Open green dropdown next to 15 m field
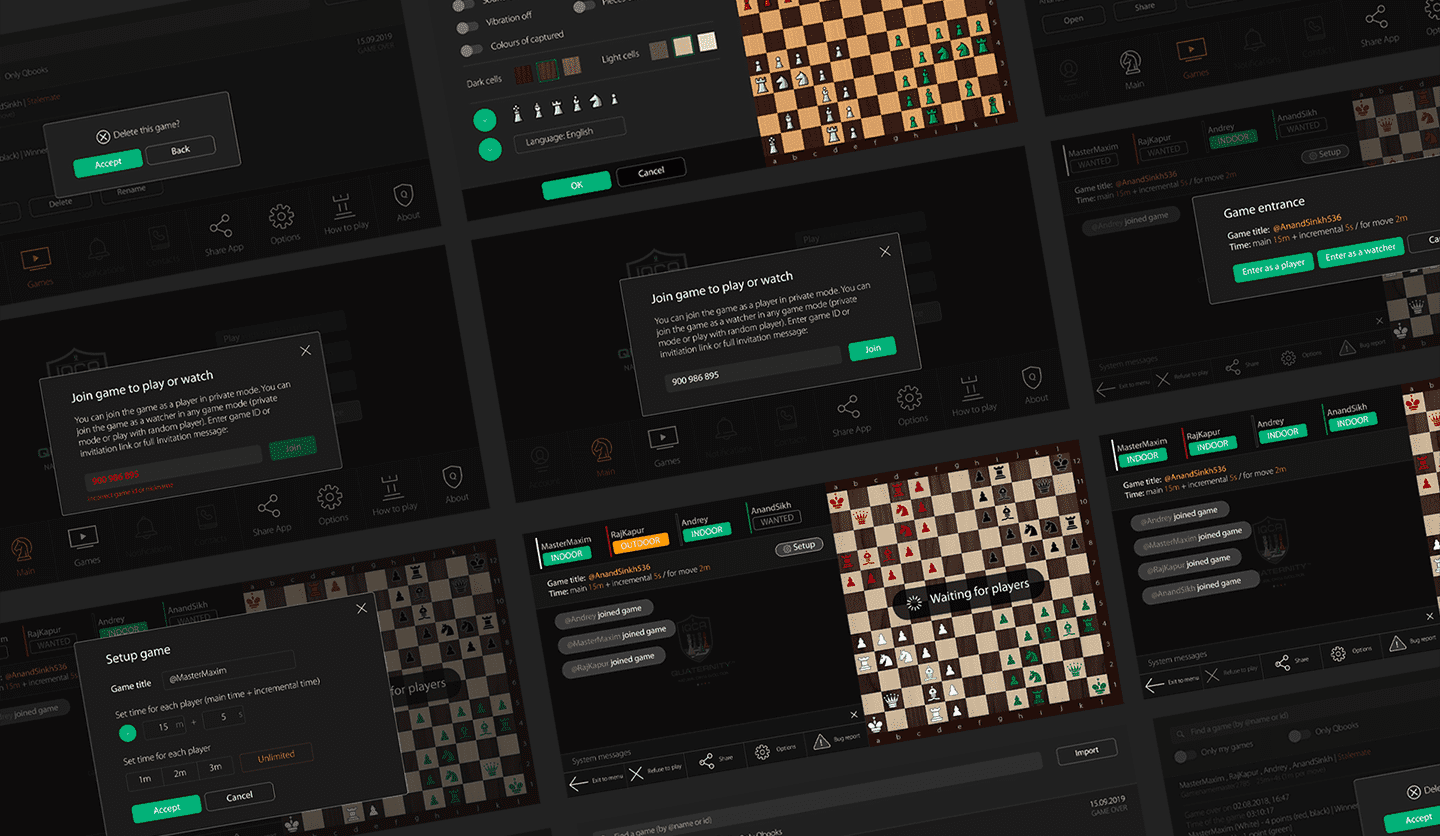Viewport: 1440px width, 836px height. [127, 733]
